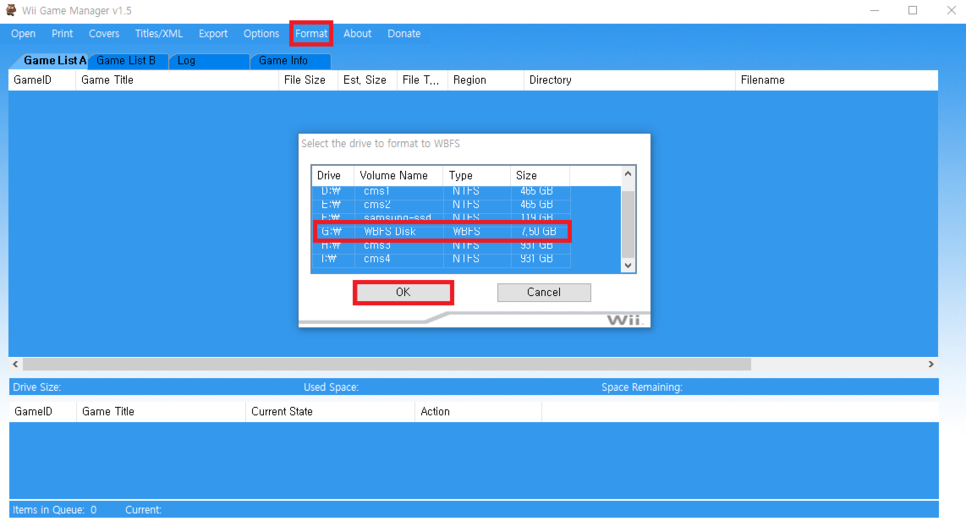Click the queue Game Title column header
966x527 pixels.
click(161, 412)
